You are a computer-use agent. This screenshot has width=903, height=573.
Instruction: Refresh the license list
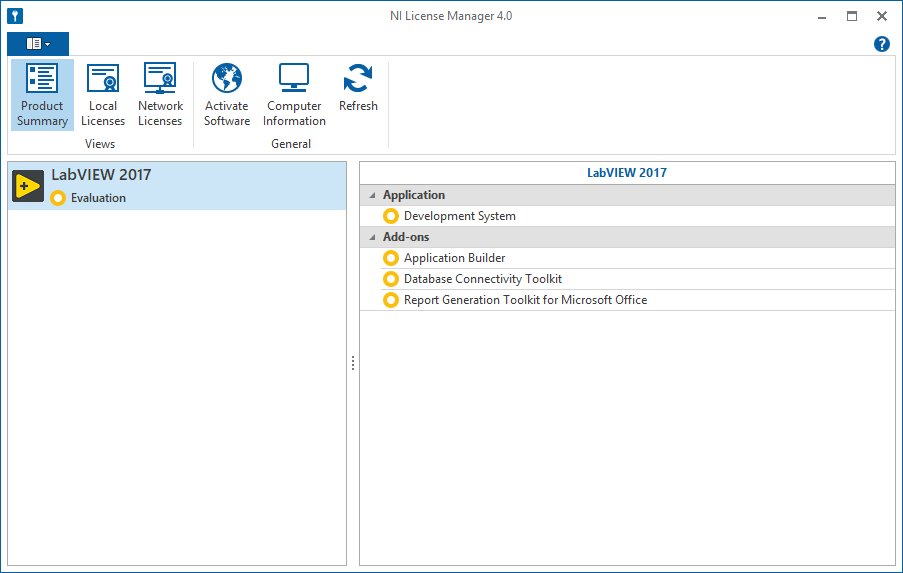(x=358, y=88)
